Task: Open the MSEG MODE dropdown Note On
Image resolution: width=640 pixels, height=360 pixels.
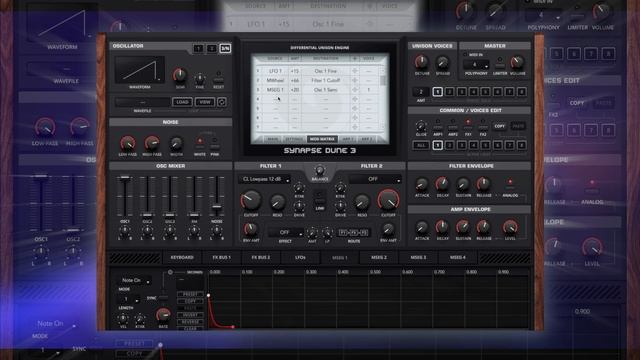Action: (134, 280)
